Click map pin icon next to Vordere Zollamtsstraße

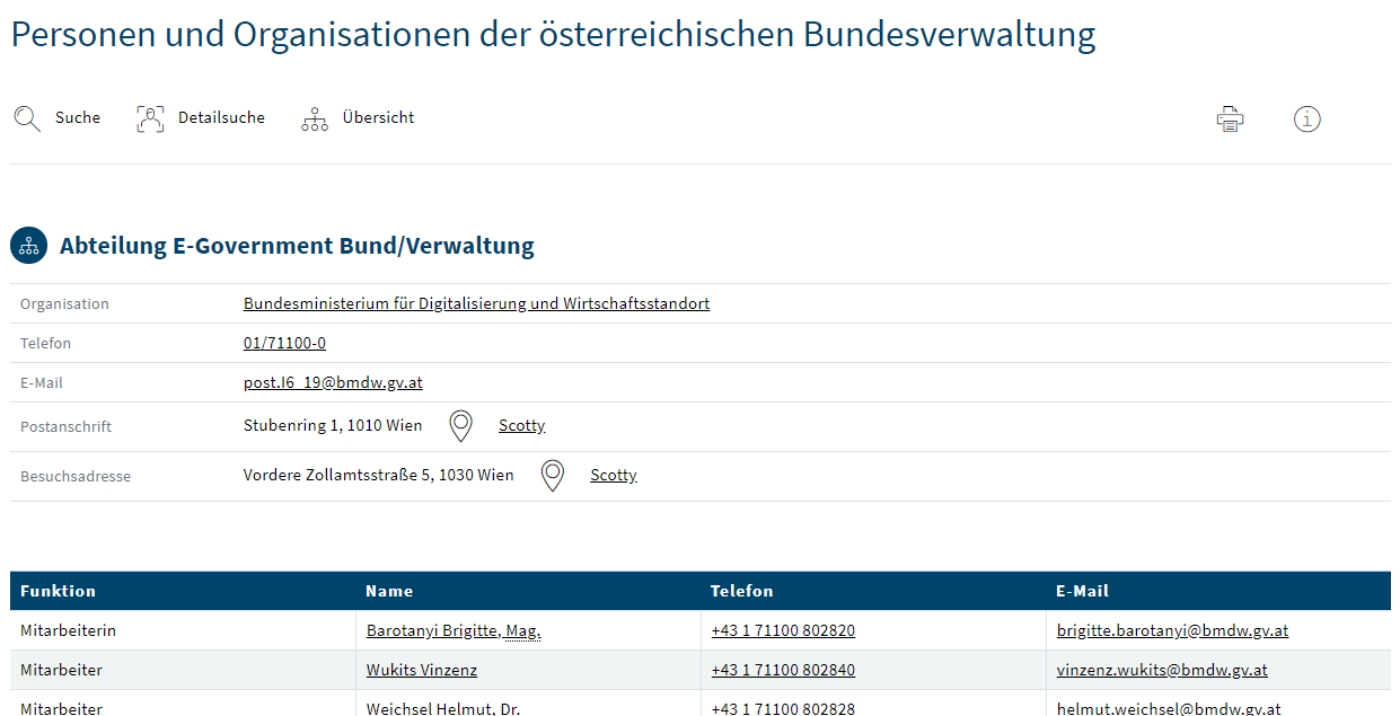(x=552, y=475)
